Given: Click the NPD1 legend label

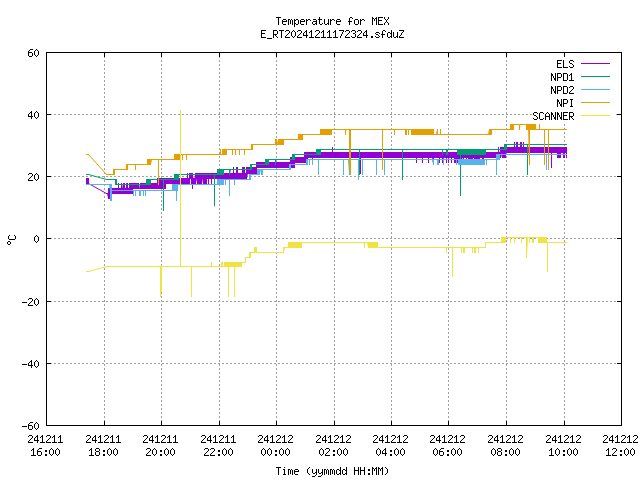Looking at the screenshot, I should 562,77.
